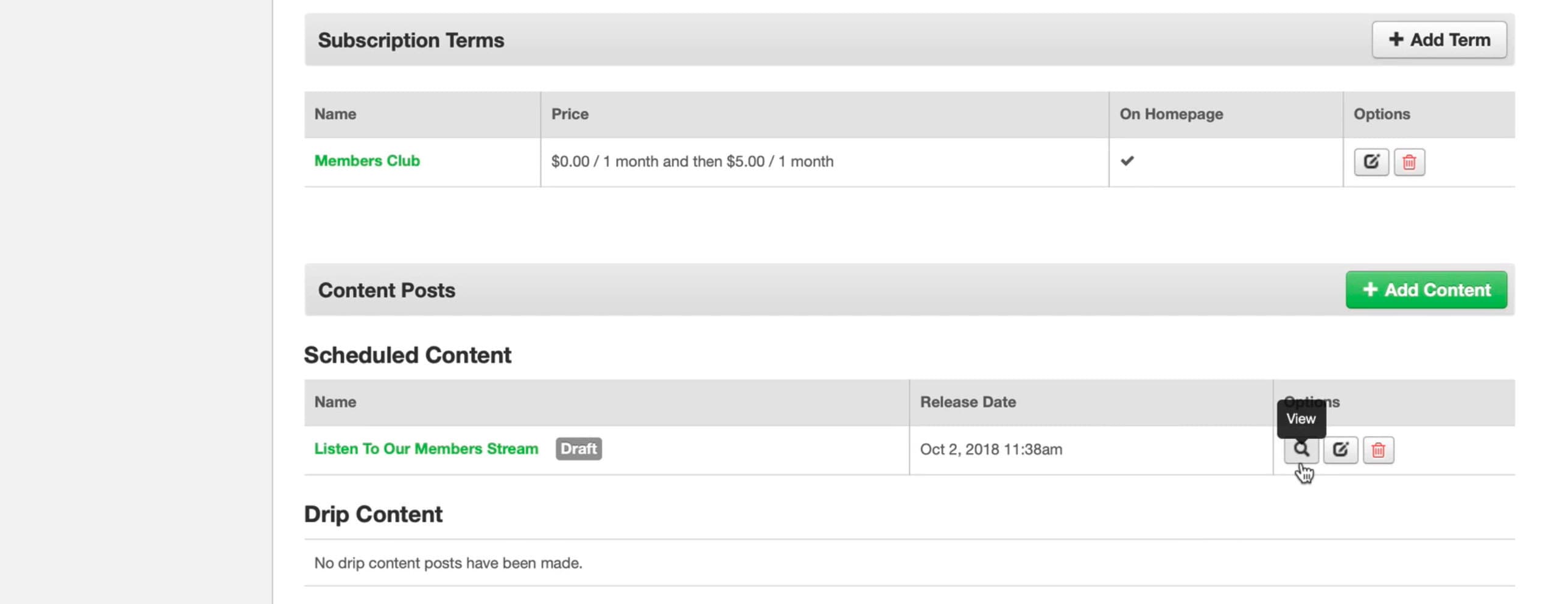Select the On Homepage column header
The image size is (1568, 604).
[1171, 114]
